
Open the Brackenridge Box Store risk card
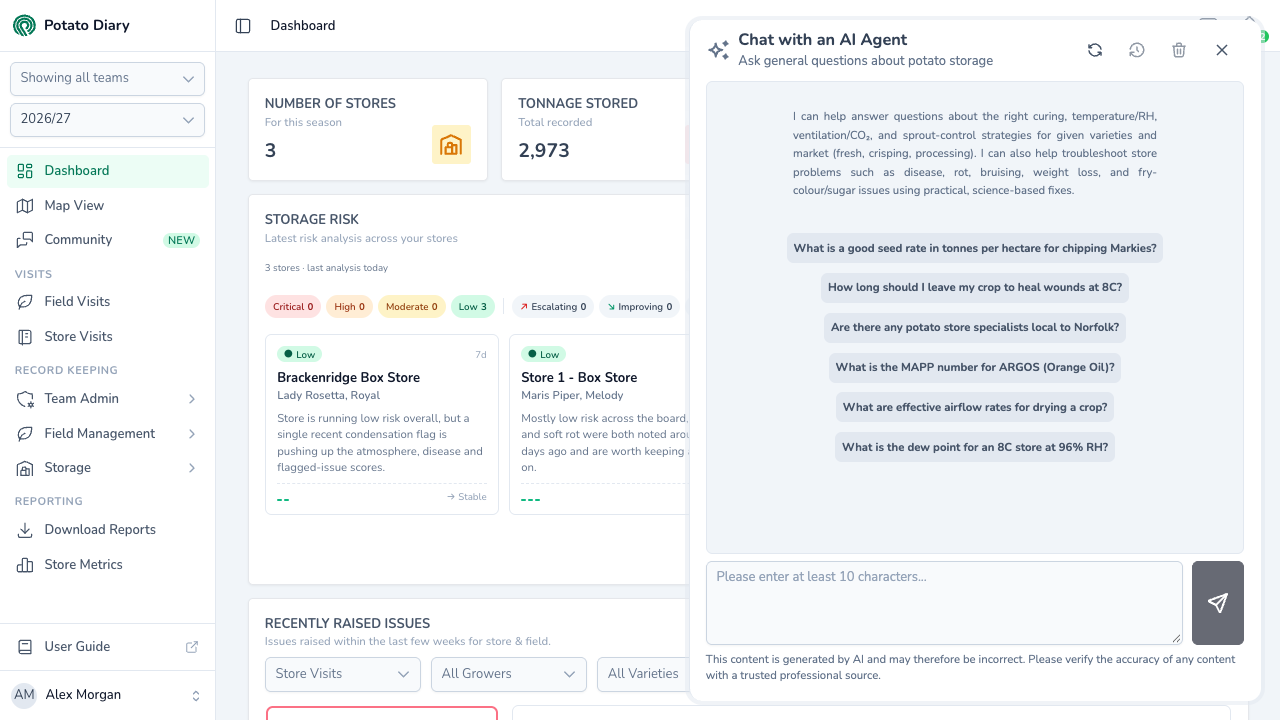[382, 425]
